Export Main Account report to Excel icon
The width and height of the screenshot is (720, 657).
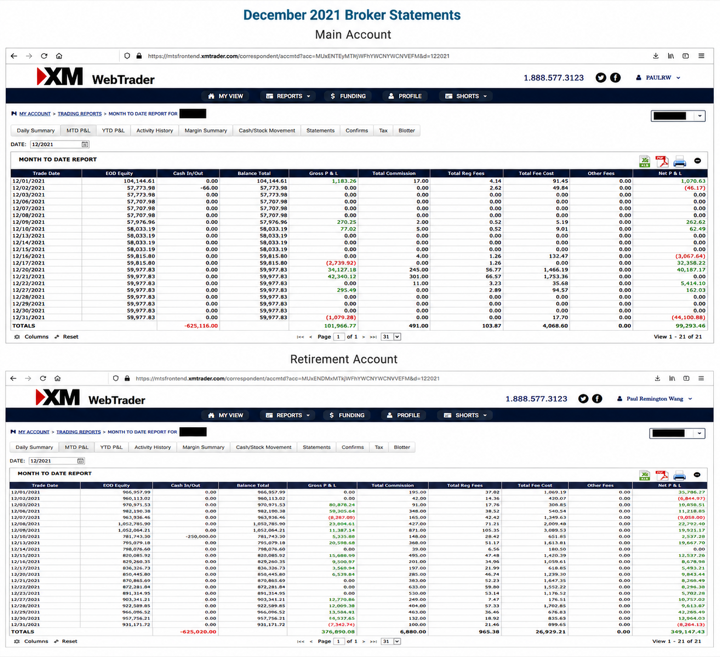[x=645, y=161]
